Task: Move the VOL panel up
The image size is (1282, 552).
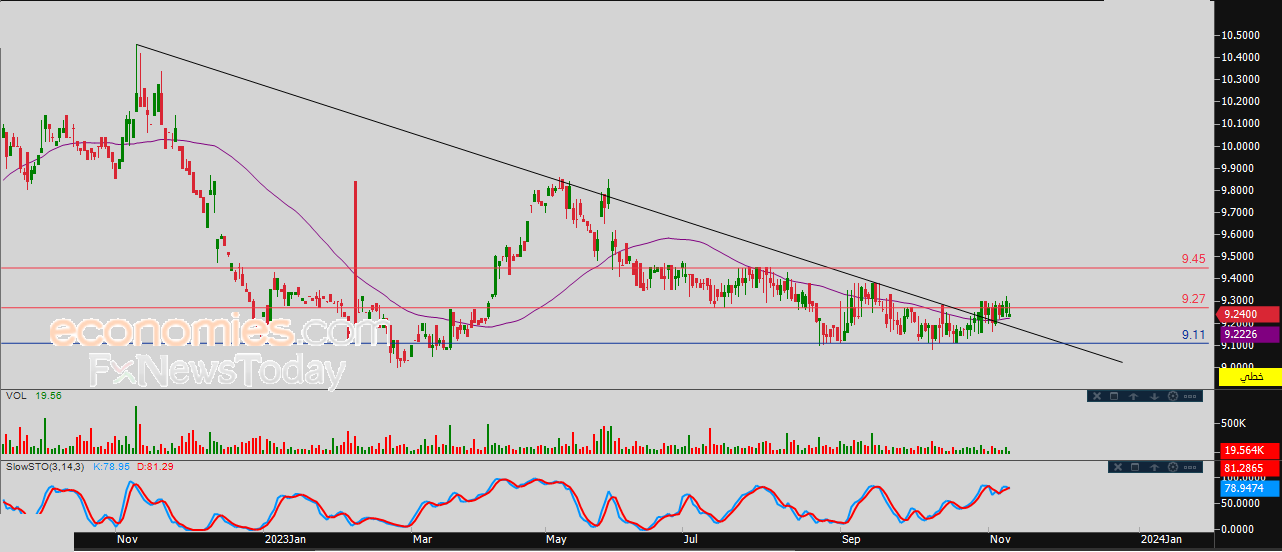Action: pos(1134,396)
